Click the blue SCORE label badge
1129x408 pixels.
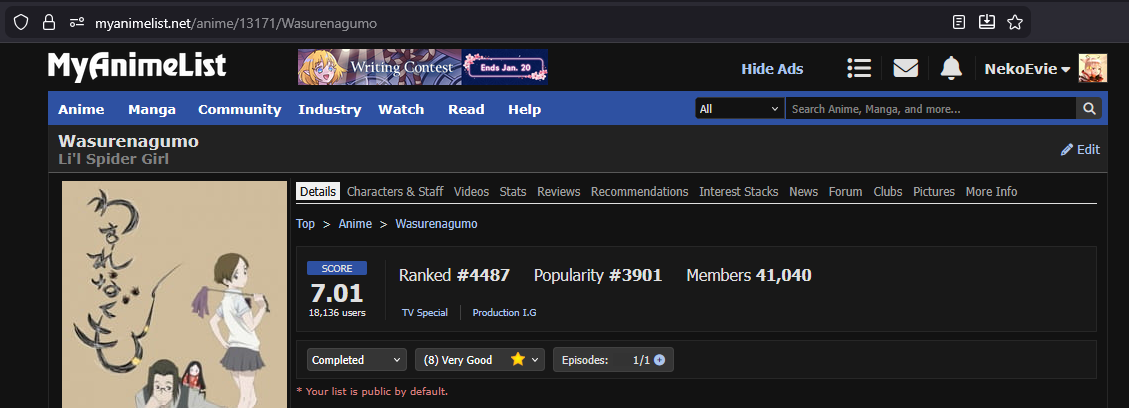click(337, 268)
